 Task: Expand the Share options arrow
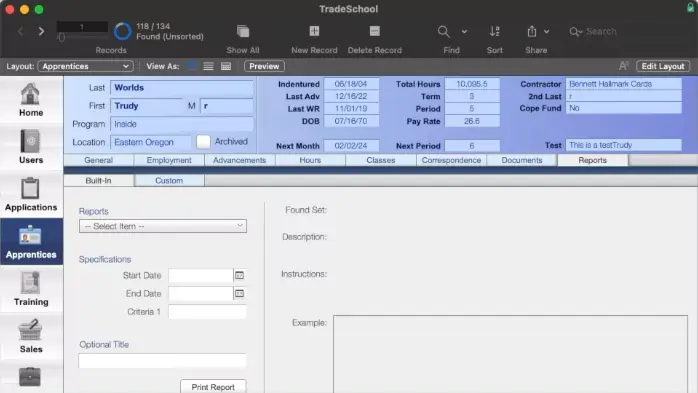pos(547,32)
